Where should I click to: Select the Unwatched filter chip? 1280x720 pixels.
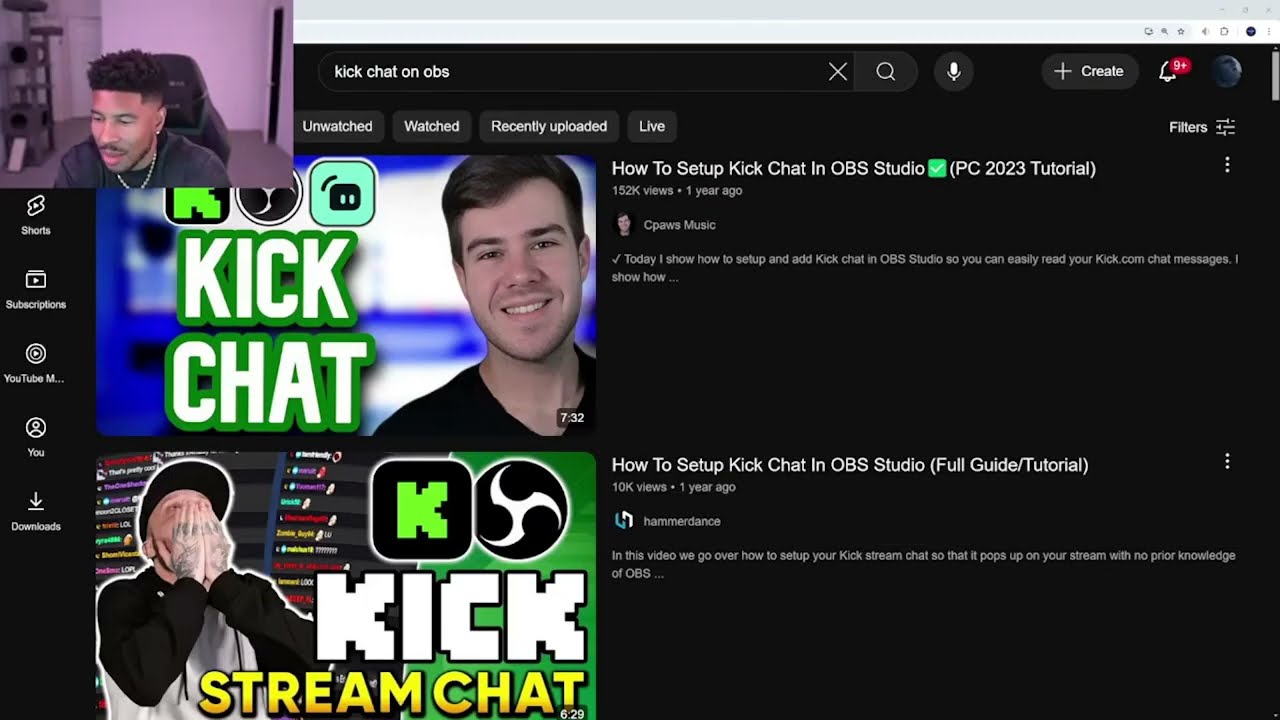tap(337, 126)
